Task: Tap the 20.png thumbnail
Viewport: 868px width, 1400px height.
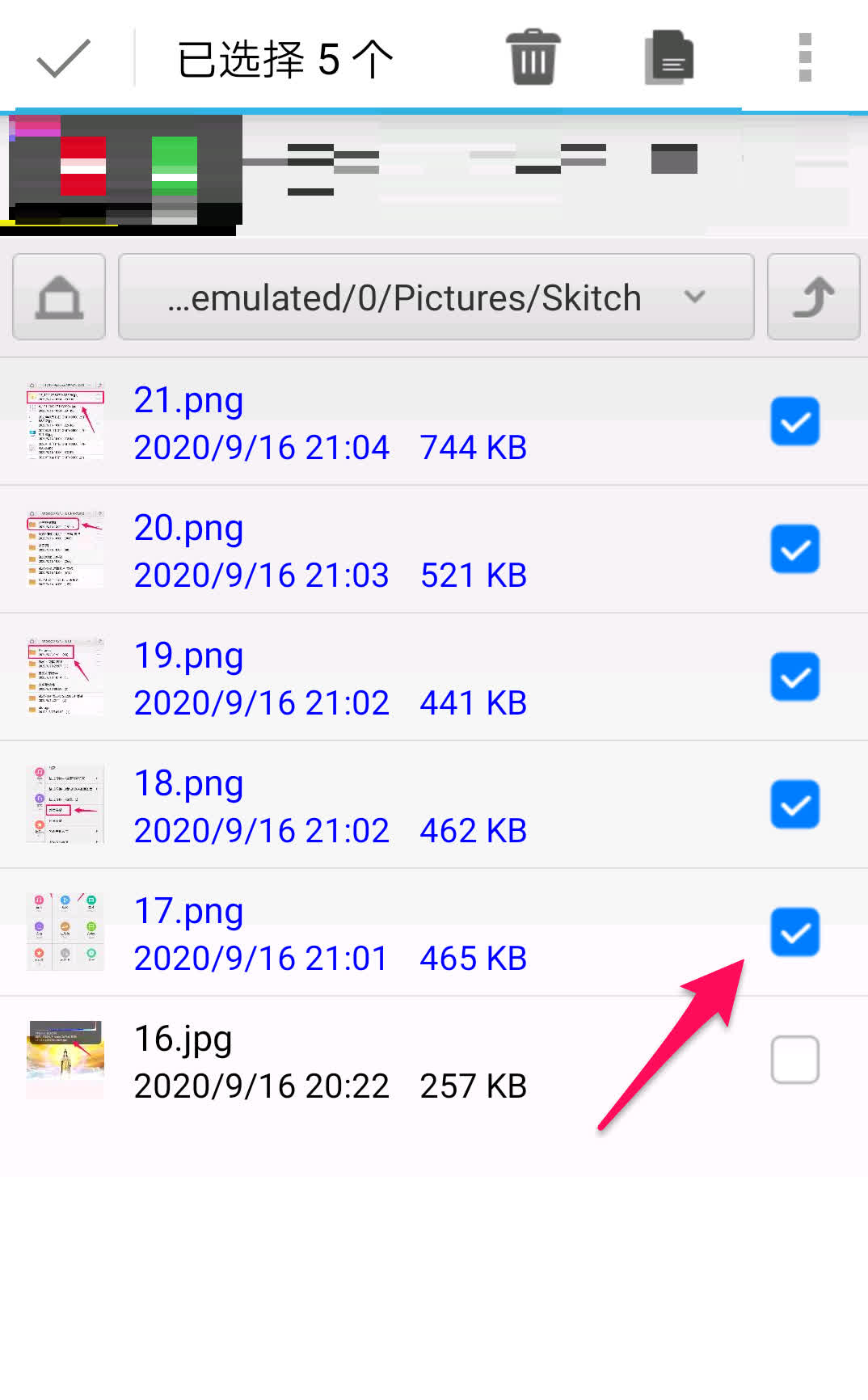Action: pyautogui.click(x=65, y=549)
